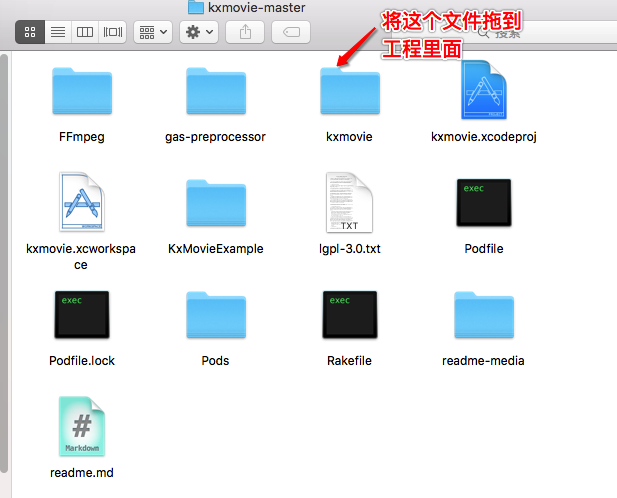Select the kxmovie folder icon
The height and width of the screenshot is (498, 617).
350,91
